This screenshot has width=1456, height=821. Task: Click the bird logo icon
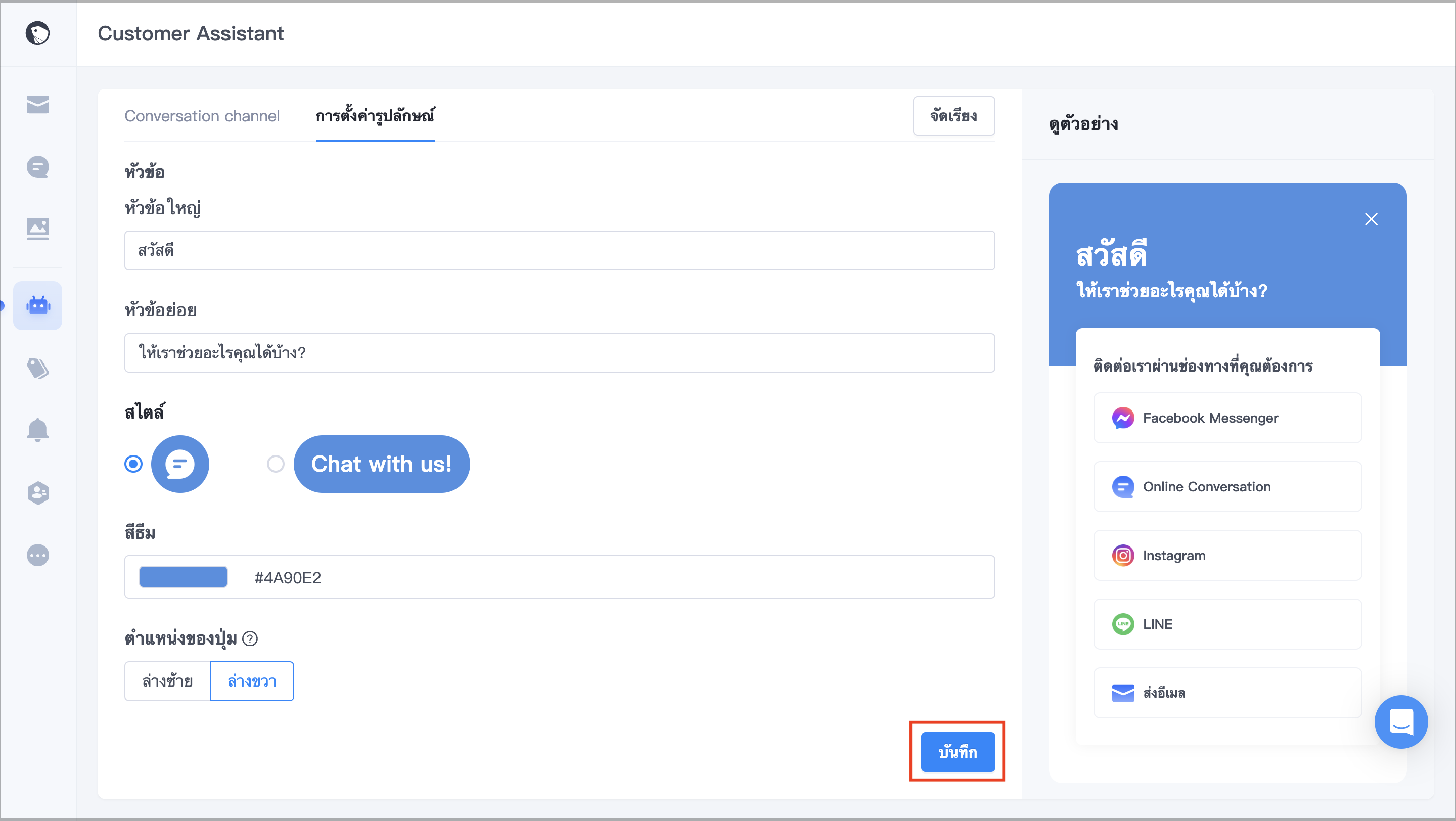[x=37, y=33]
